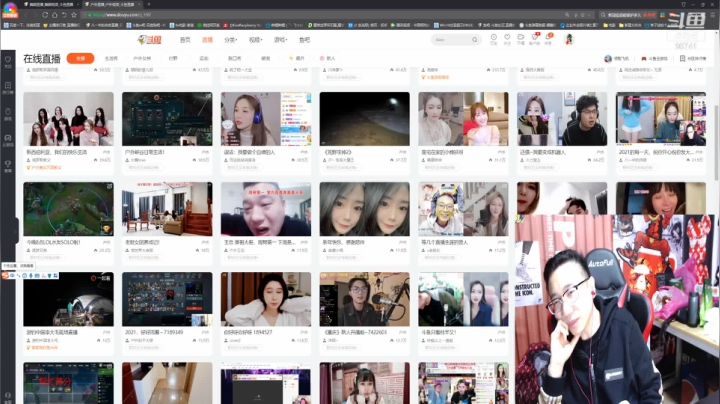Click the icon at the sidebar bottom
The image size is (720, 404).
8,396
